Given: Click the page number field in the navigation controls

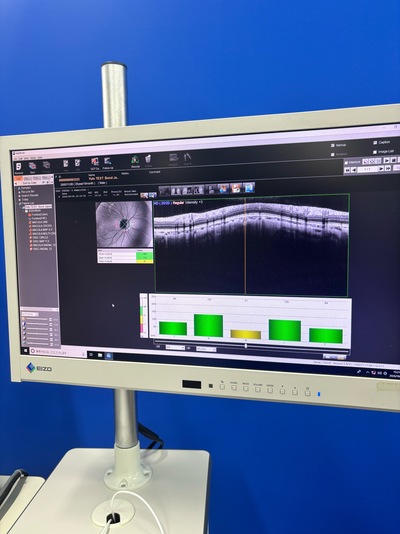Looking at the screenshot, I should (367, 169).
